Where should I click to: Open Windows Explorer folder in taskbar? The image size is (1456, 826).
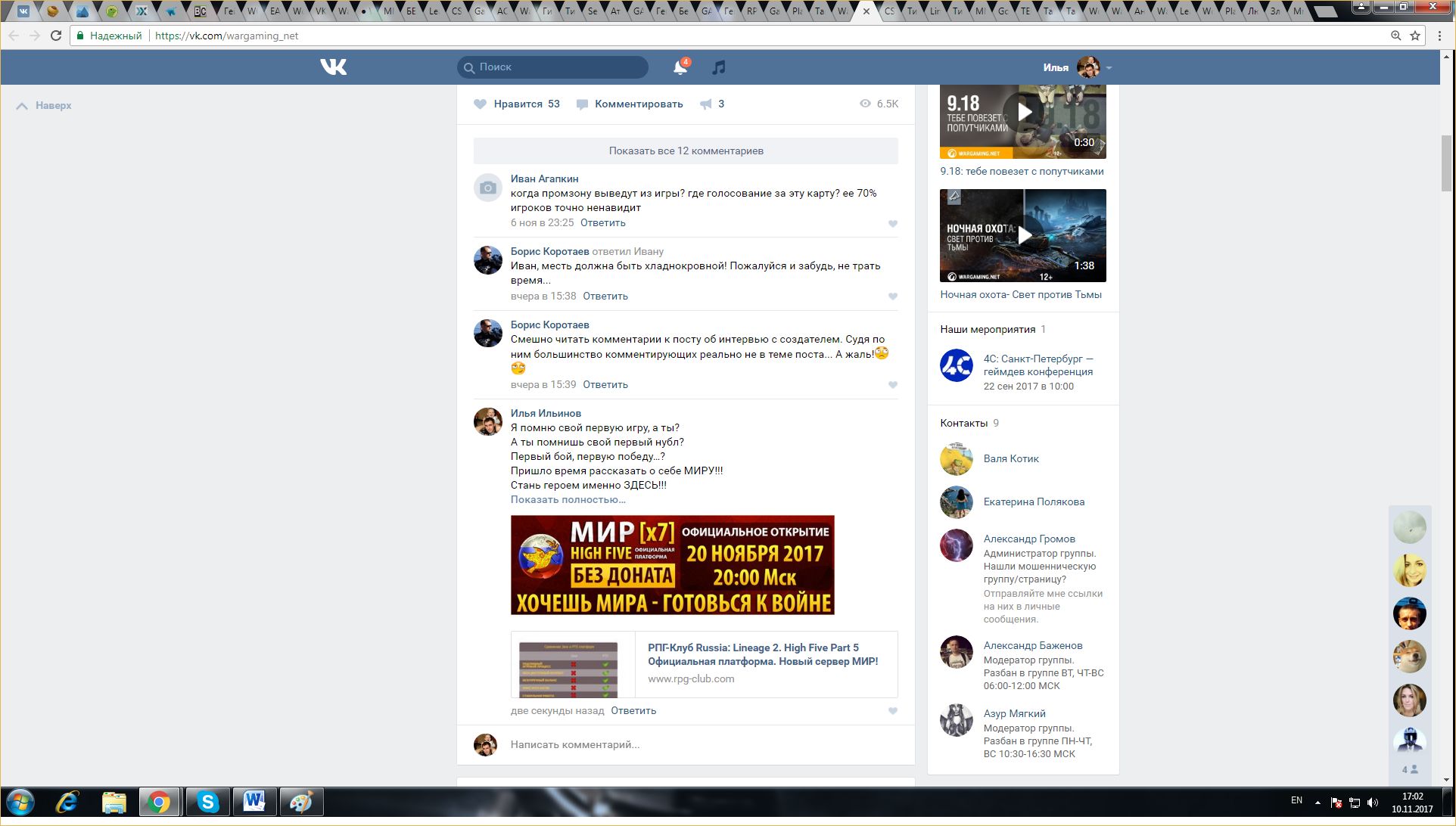[x=114, y=803]
